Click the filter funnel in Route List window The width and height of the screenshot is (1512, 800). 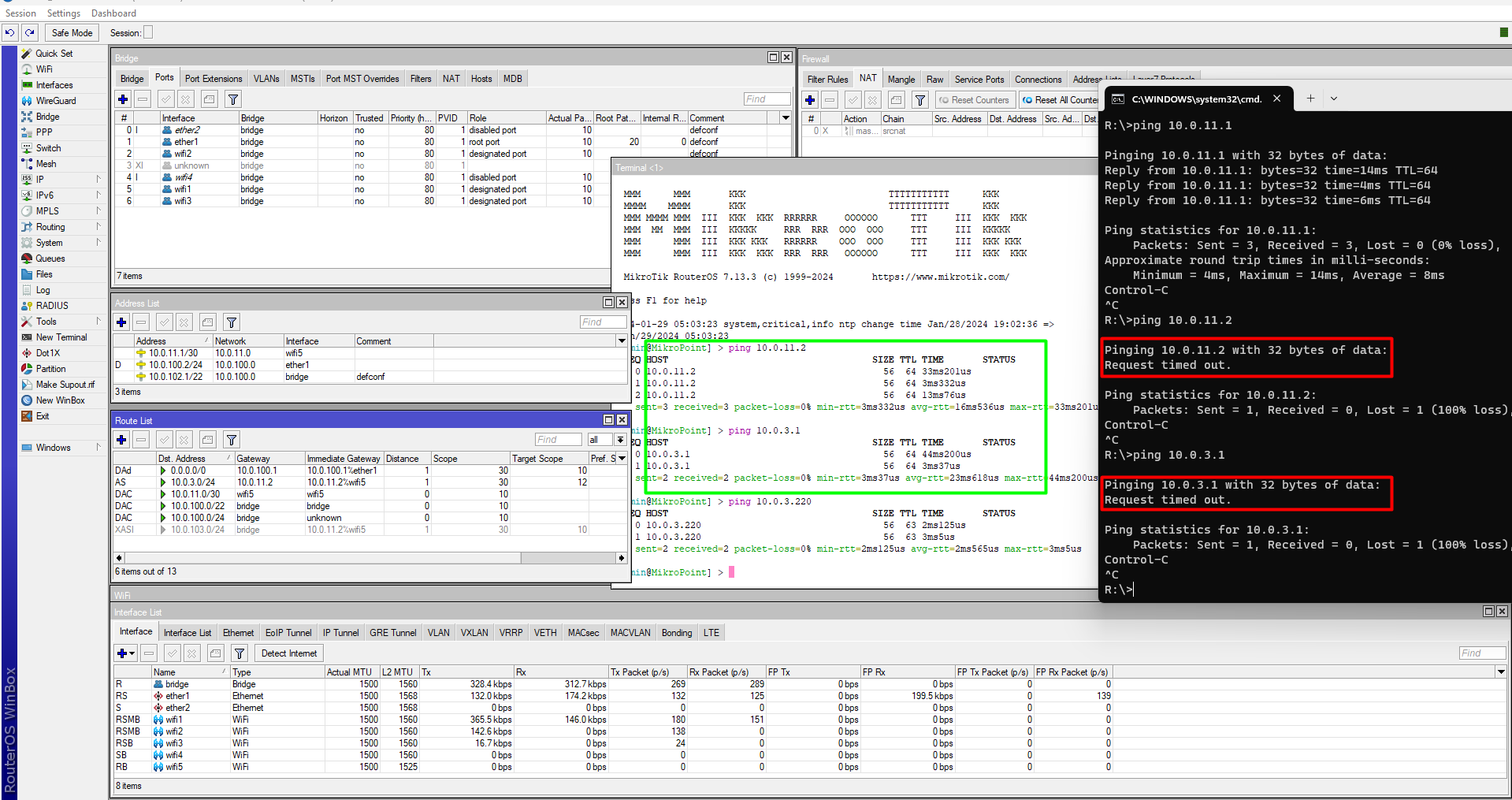232,440
